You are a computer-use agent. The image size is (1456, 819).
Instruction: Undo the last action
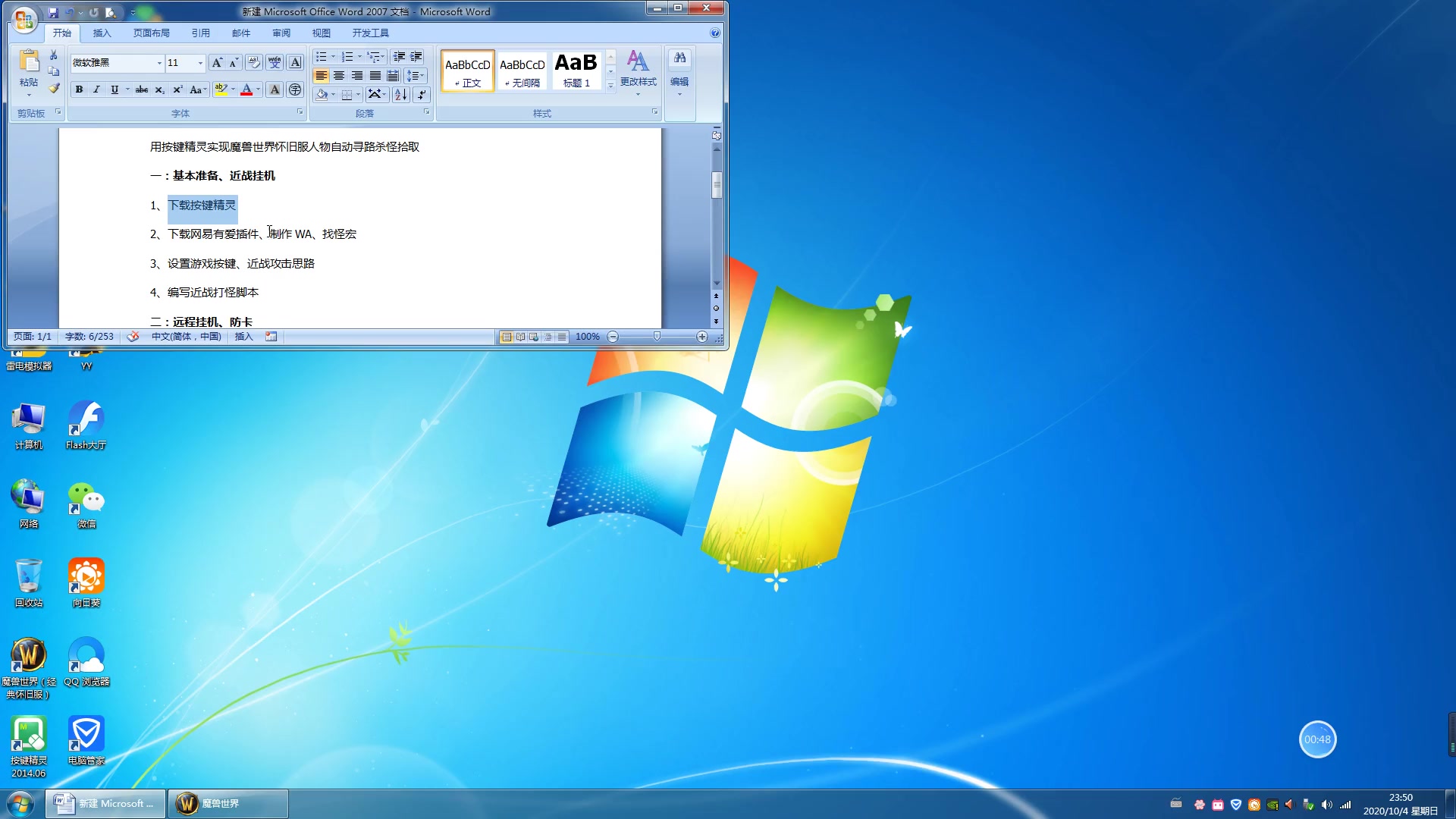coord(70,12)
